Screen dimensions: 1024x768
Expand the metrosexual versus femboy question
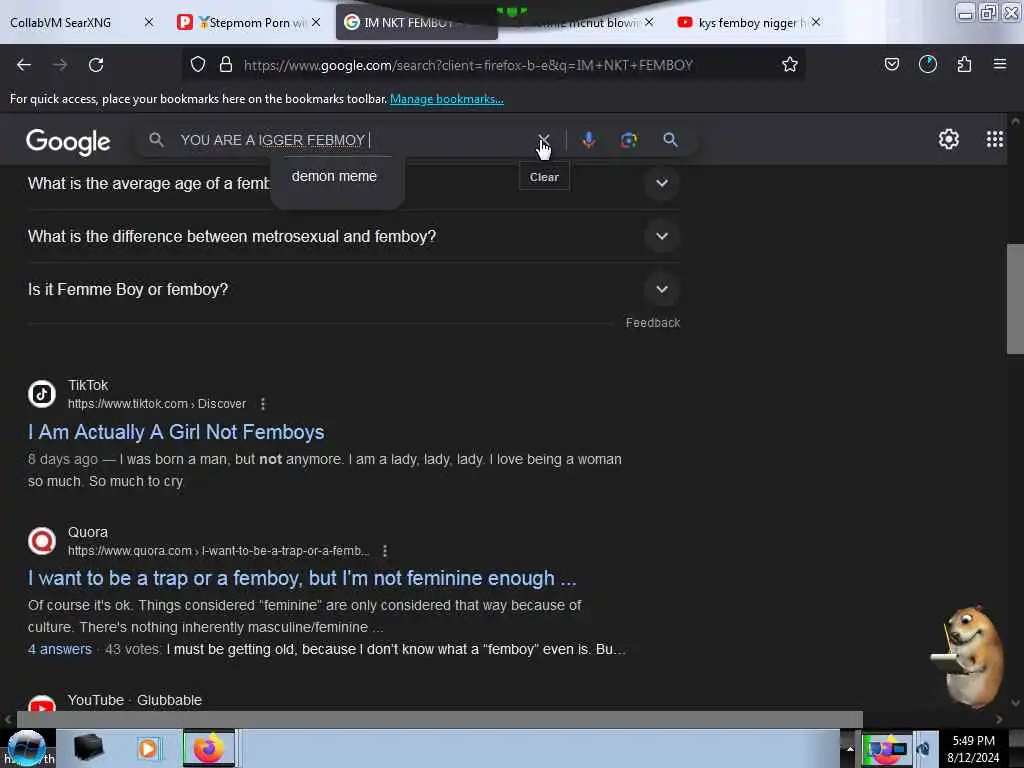662,236
